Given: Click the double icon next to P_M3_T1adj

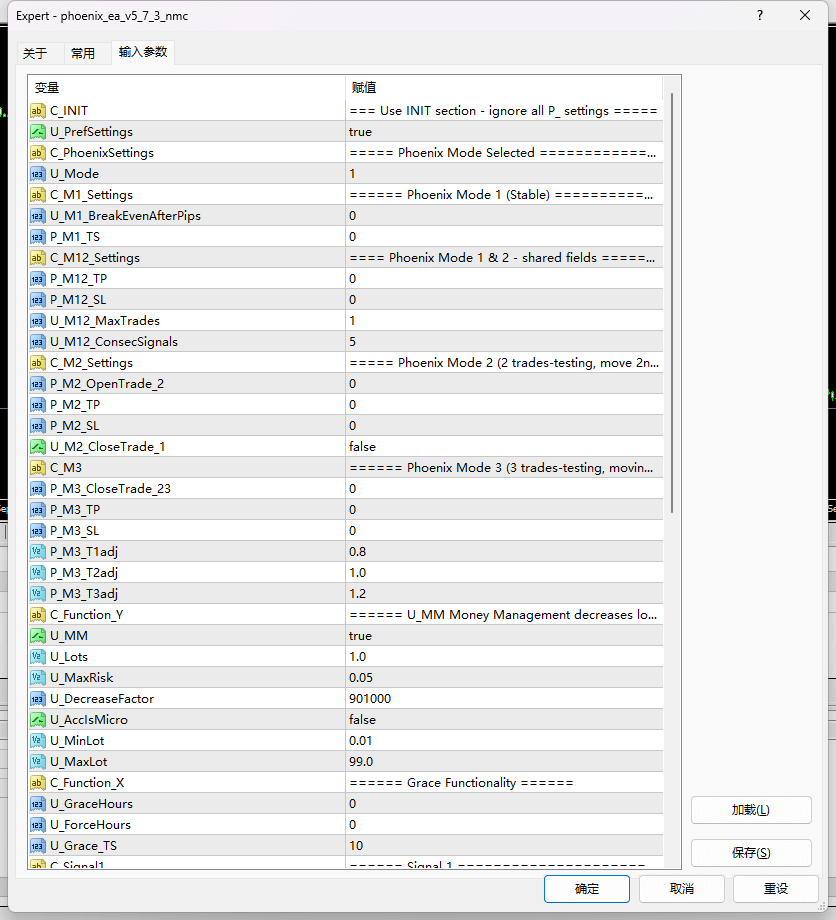Looking at the screenshot, I should point(38,552).
